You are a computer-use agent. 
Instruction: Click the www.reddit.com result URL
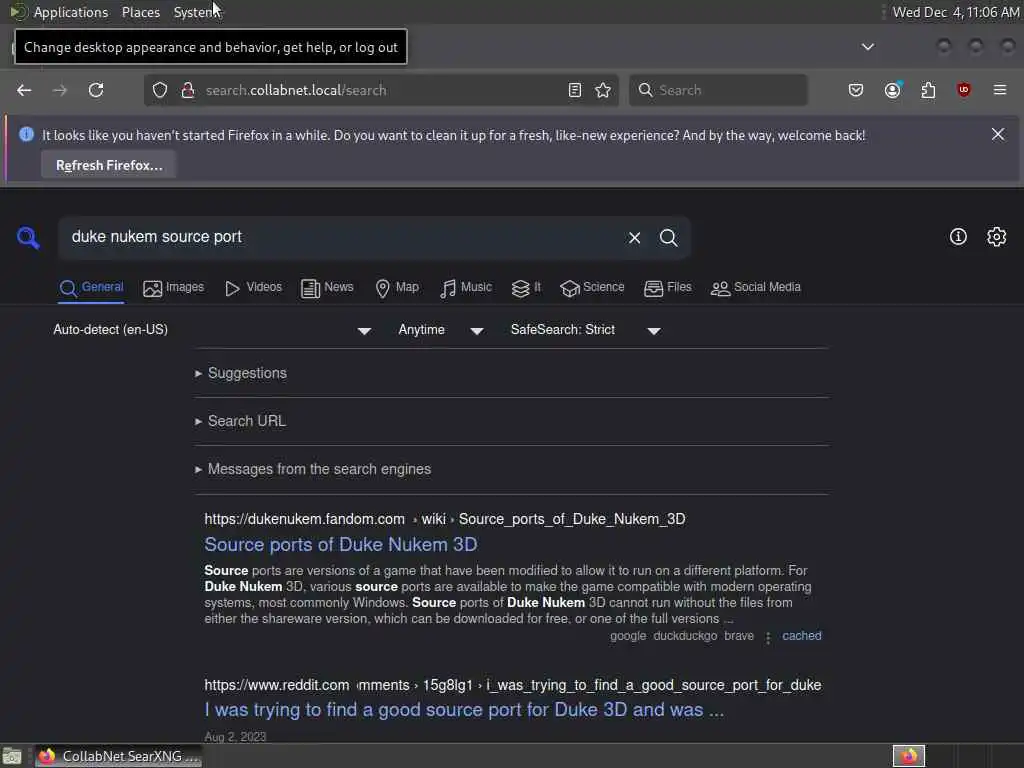pyautogui.click(x=513, y=685)
